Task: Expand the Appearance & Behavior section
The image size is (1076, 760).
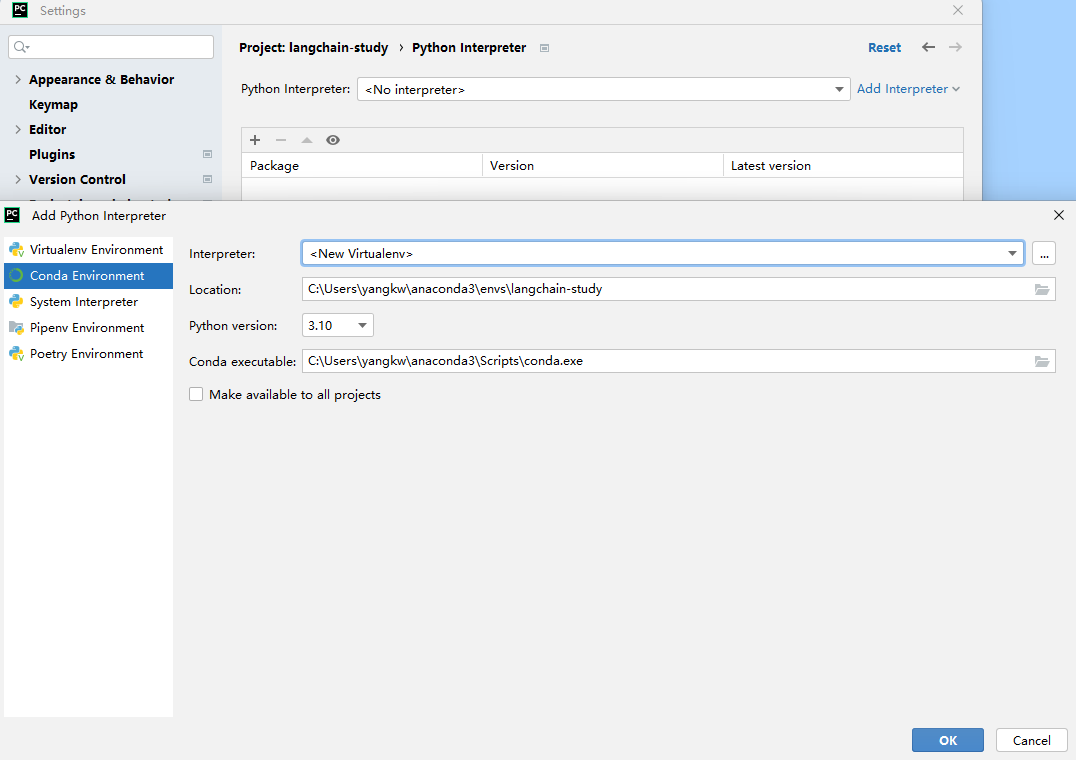Action: pyautogui.click(x=18, y=80)
